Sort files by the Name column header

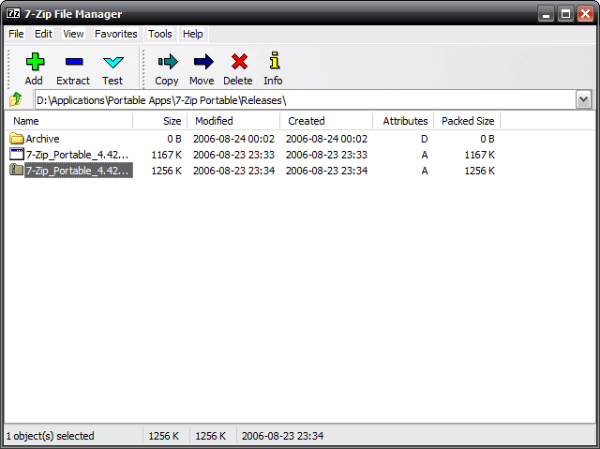coord(68,121)
